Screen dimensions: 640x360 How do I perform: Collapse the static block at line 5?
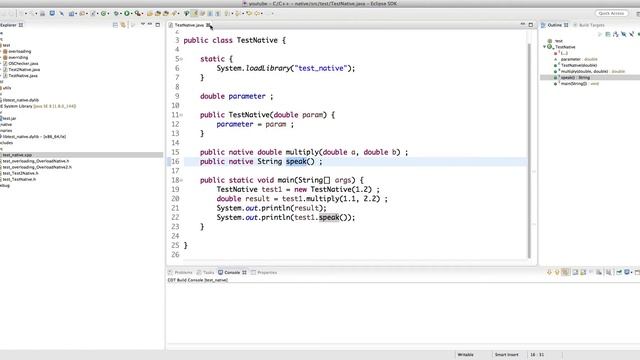[182, 59]
